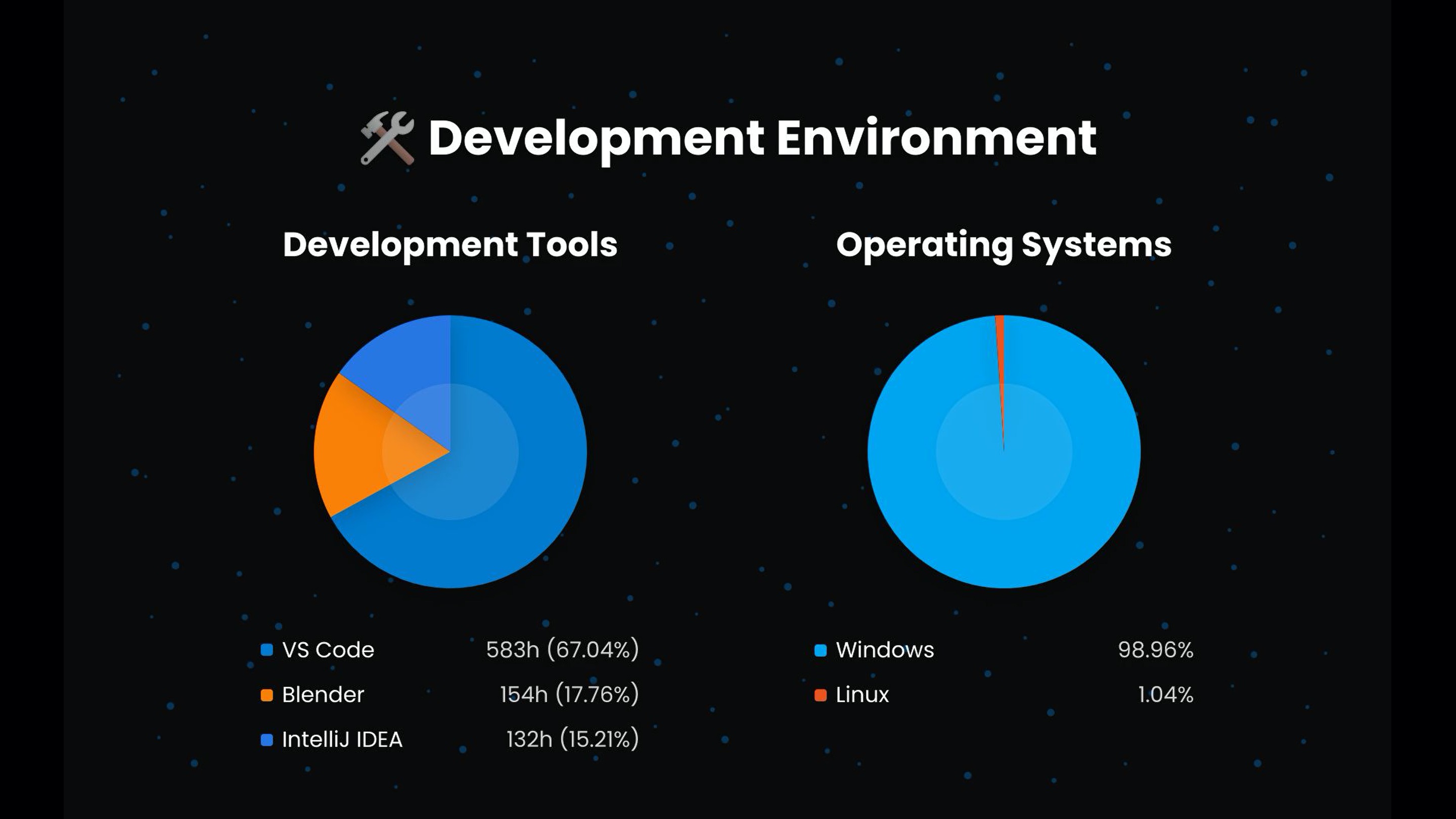Click the 1.04% Linux value

(1165, 695)
